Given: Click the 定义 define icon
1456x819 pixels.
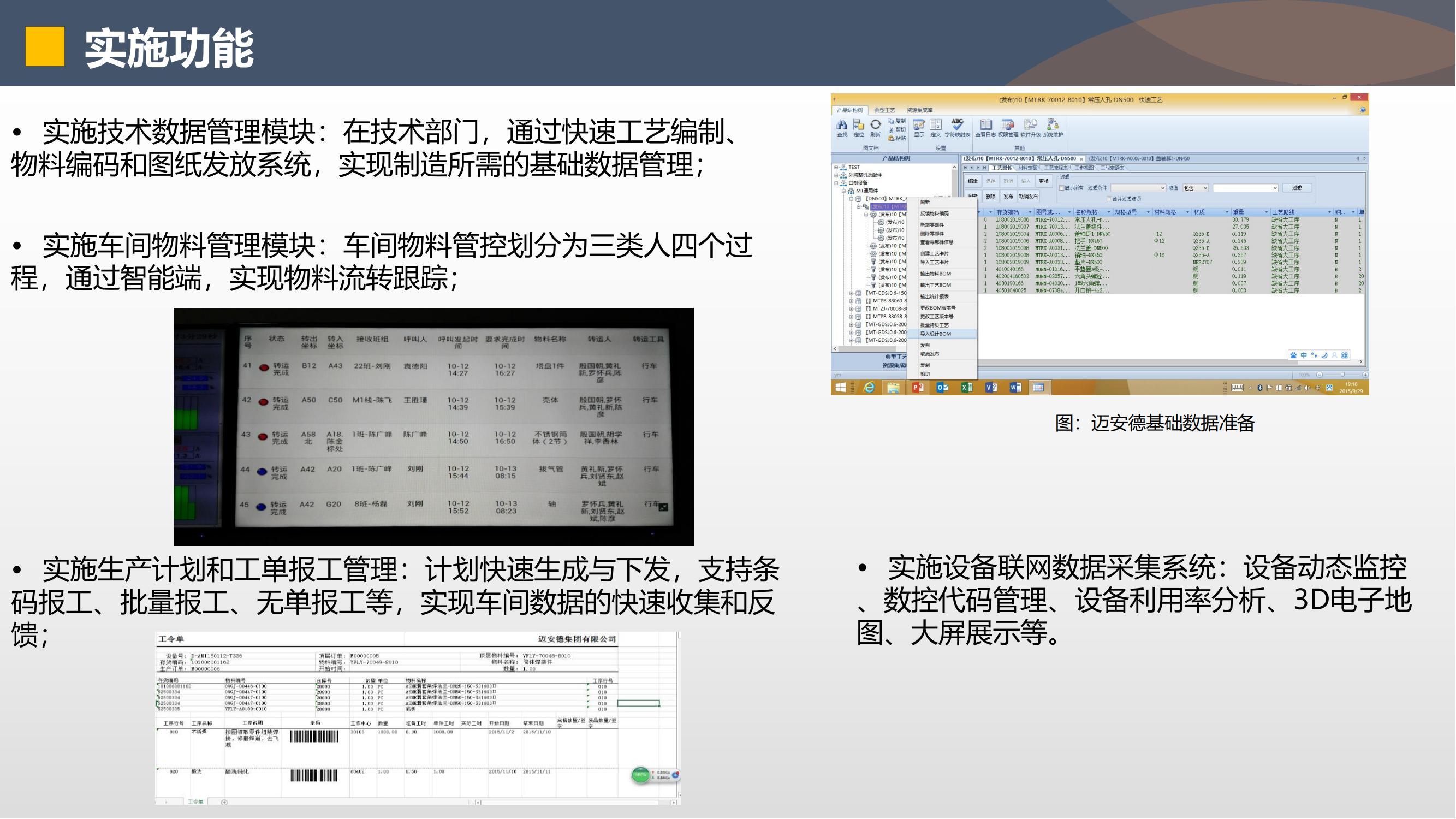Looking at the screenshot, I should pyautogui.click(x=935, y=126).
